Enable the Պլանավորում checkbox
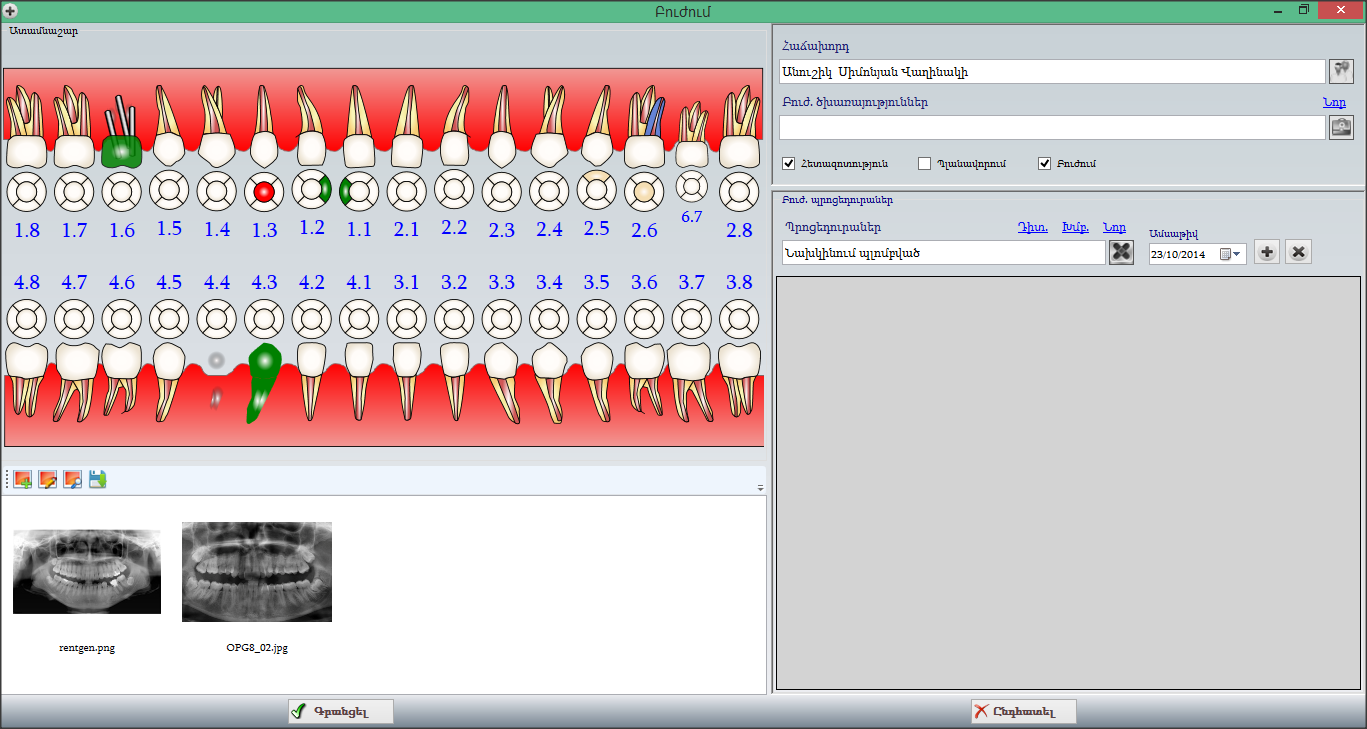Viewport: 1367px width, 729px height. 924,163
